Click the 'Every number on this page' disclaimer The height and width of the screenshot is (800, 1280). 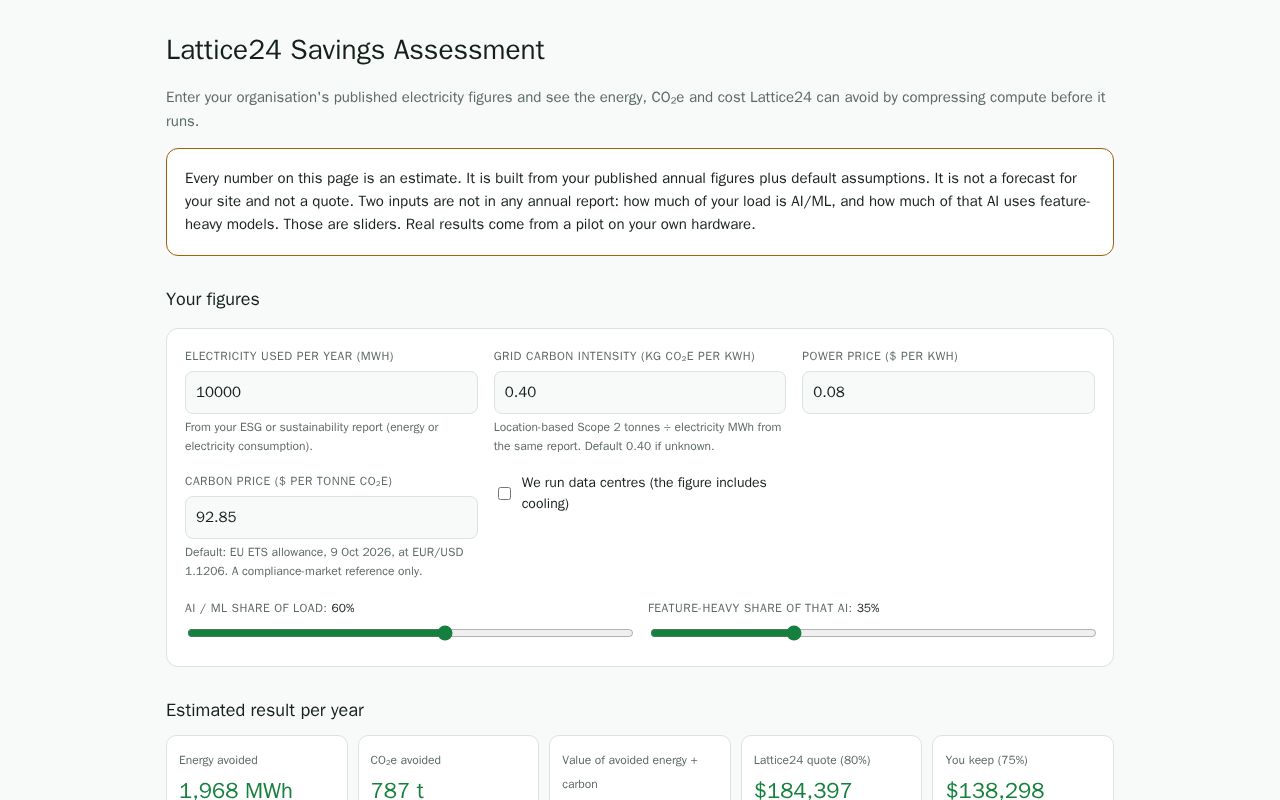(x=640, y=201)
